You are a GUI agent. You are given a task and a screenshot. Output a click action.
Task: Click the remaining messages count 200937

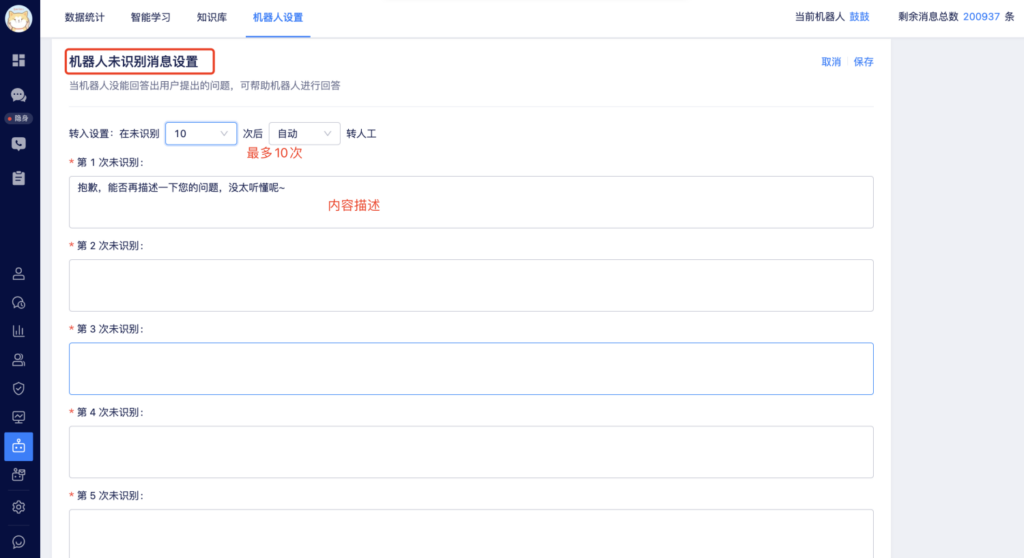pos(981,16)
